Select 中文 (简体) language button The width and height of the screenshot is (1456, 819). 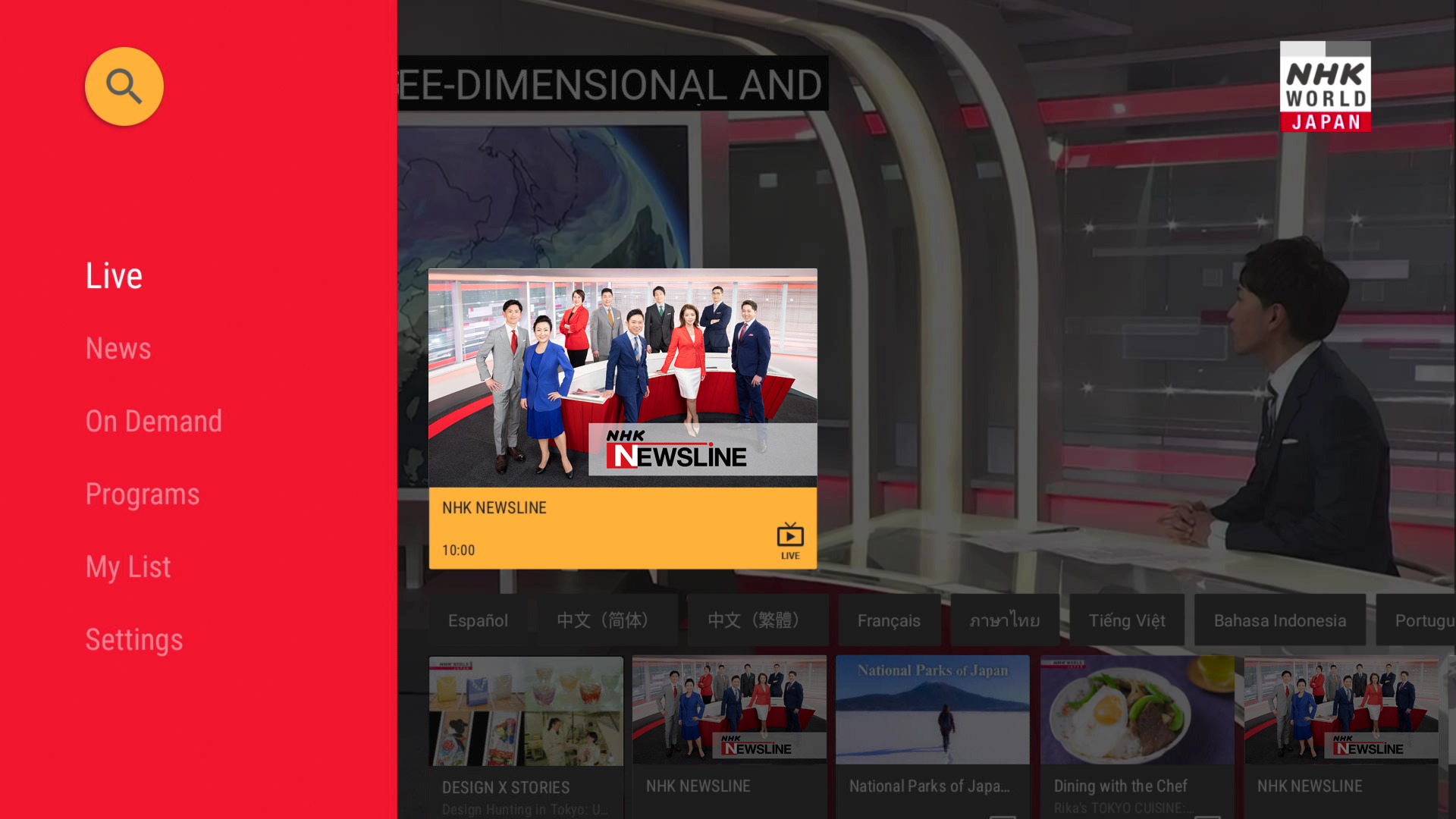click(607, 620)
